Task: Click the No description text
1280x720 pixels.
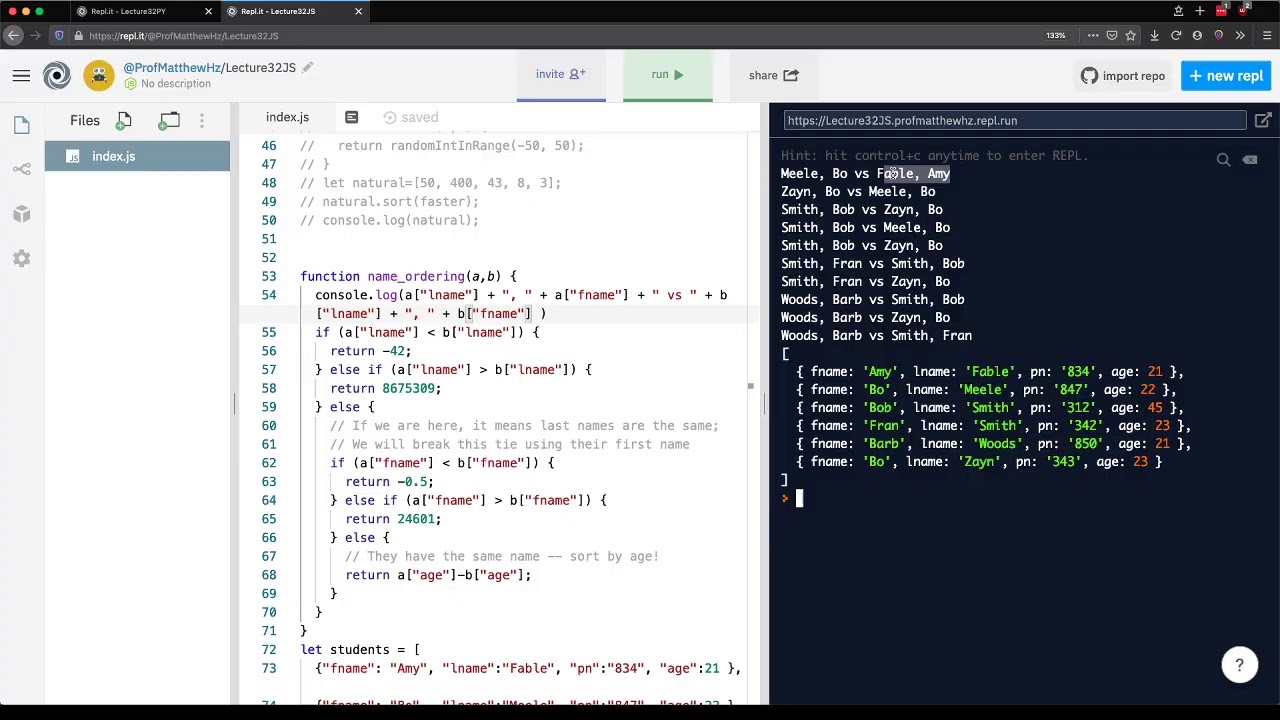Action: (176, 84)
